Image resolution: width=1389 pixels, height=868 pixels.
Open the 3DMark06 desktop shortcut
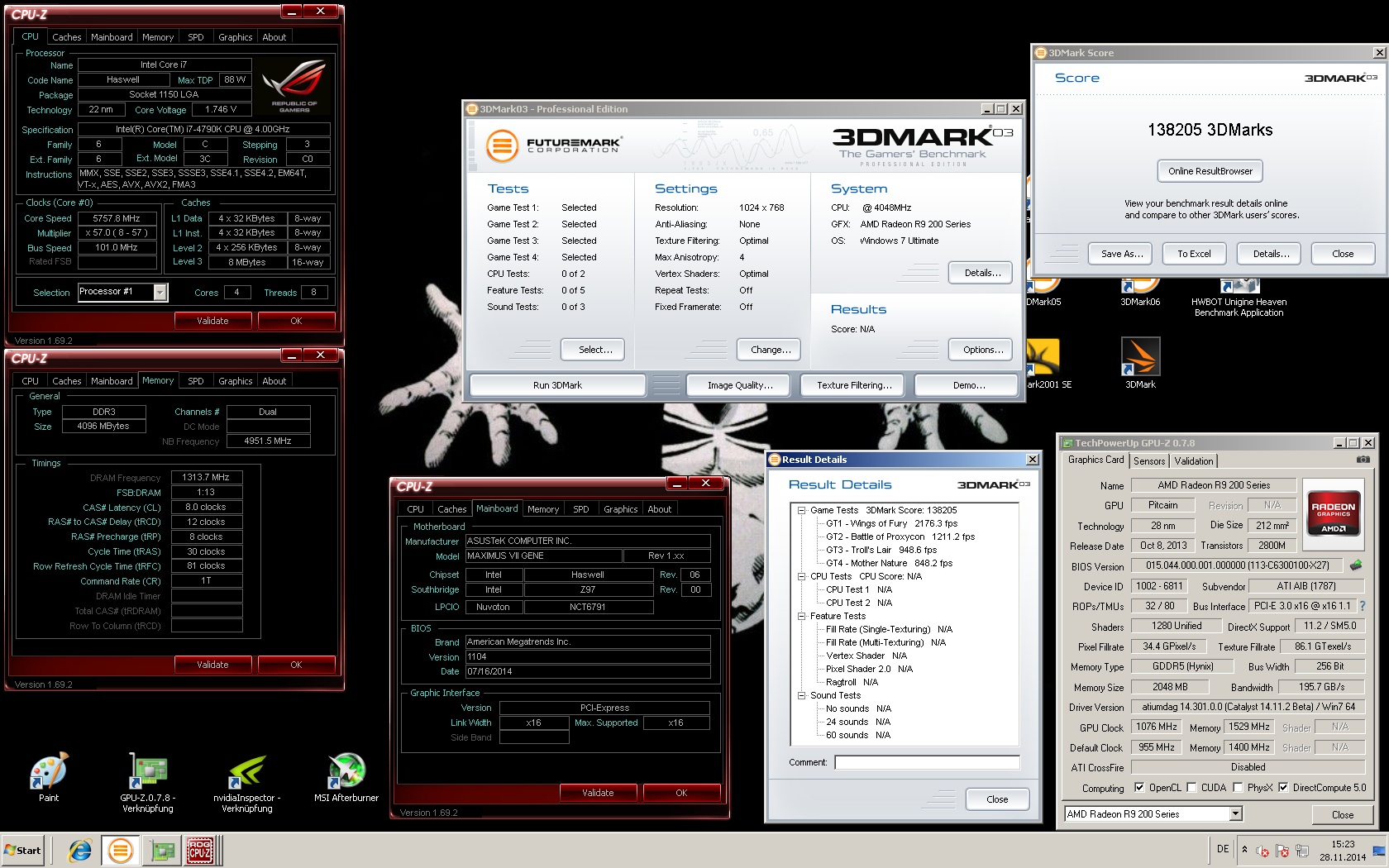coord(1140,293)
